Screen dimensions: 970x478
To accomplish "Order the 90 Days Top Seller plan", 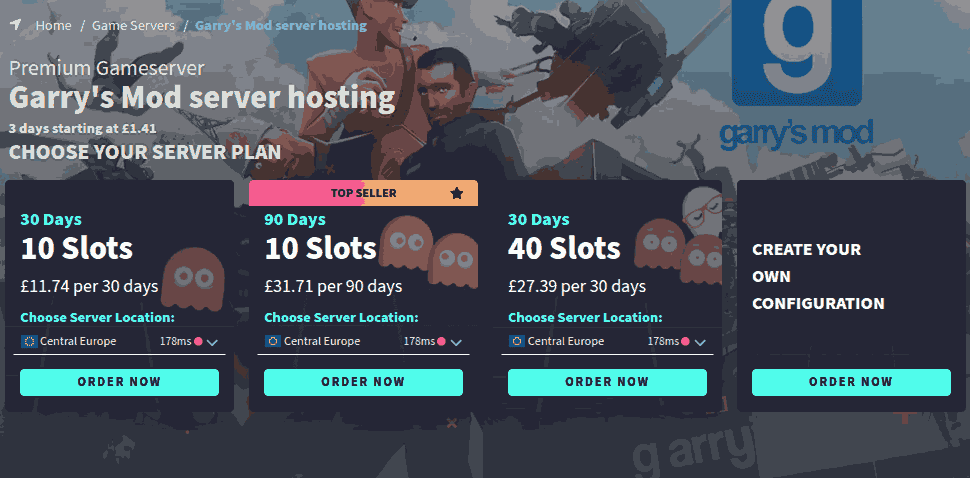I will pos(363,382).
